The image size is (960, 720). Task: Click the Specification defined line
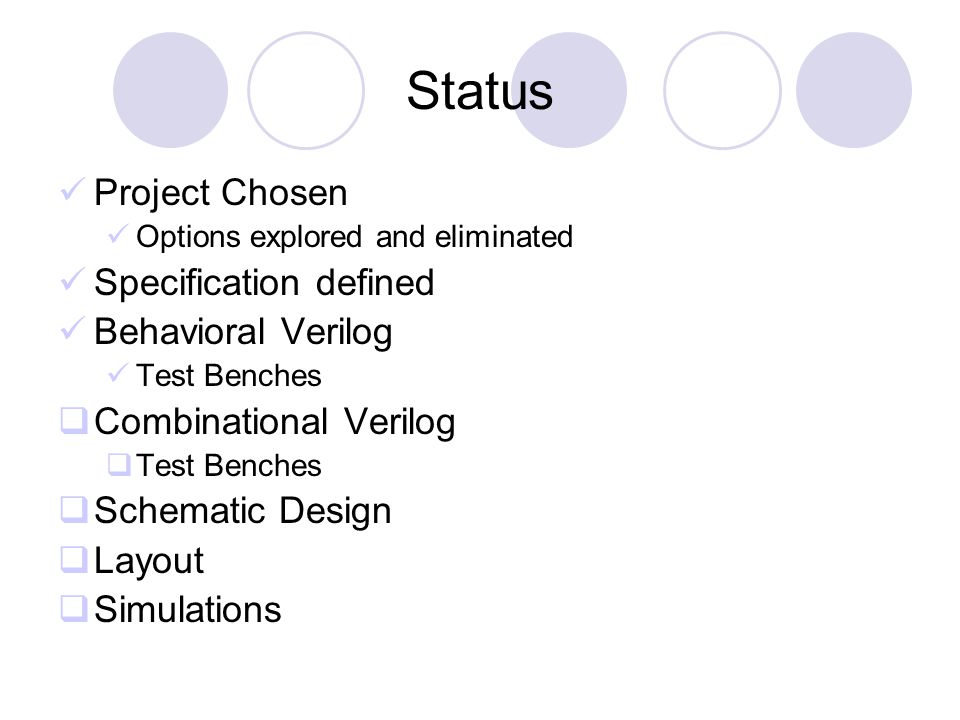pos(264,283)
